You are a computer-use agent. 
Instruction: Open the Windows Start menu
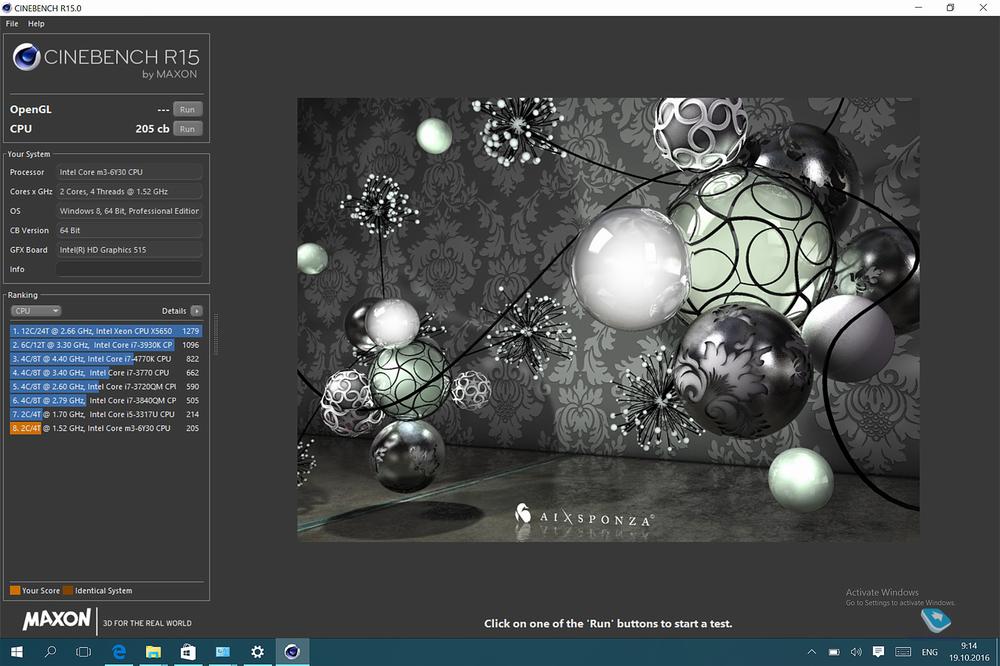coord(17,652)
